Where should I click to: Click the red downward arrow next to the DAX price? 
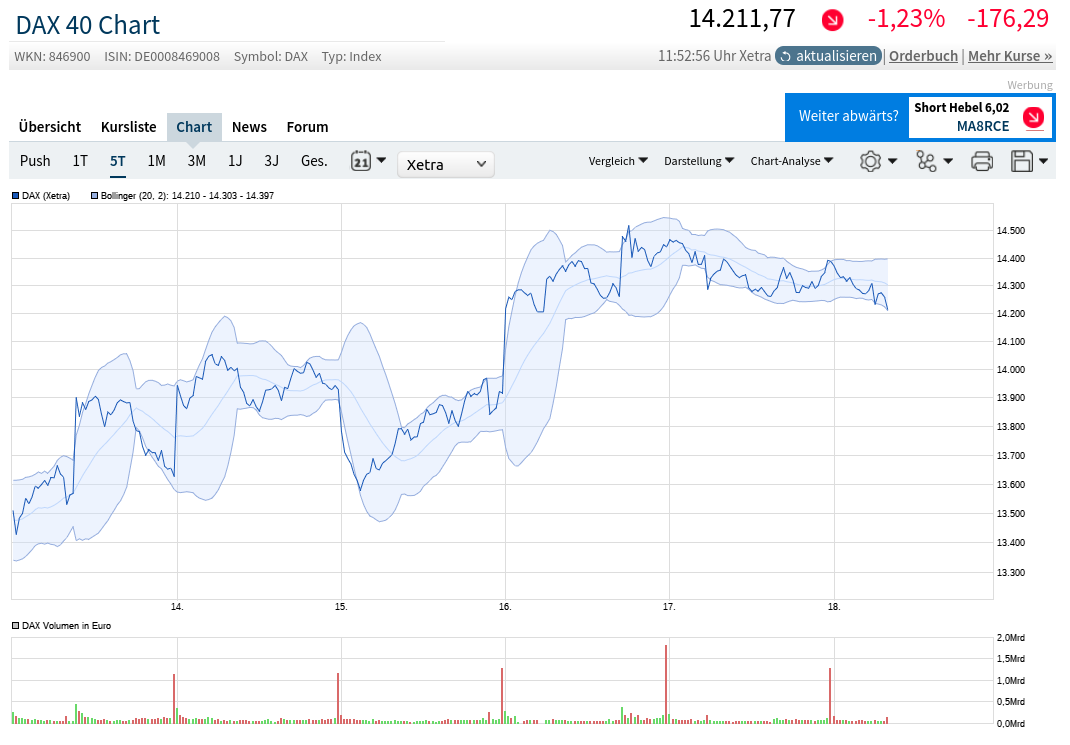click(x=832, y=19)
